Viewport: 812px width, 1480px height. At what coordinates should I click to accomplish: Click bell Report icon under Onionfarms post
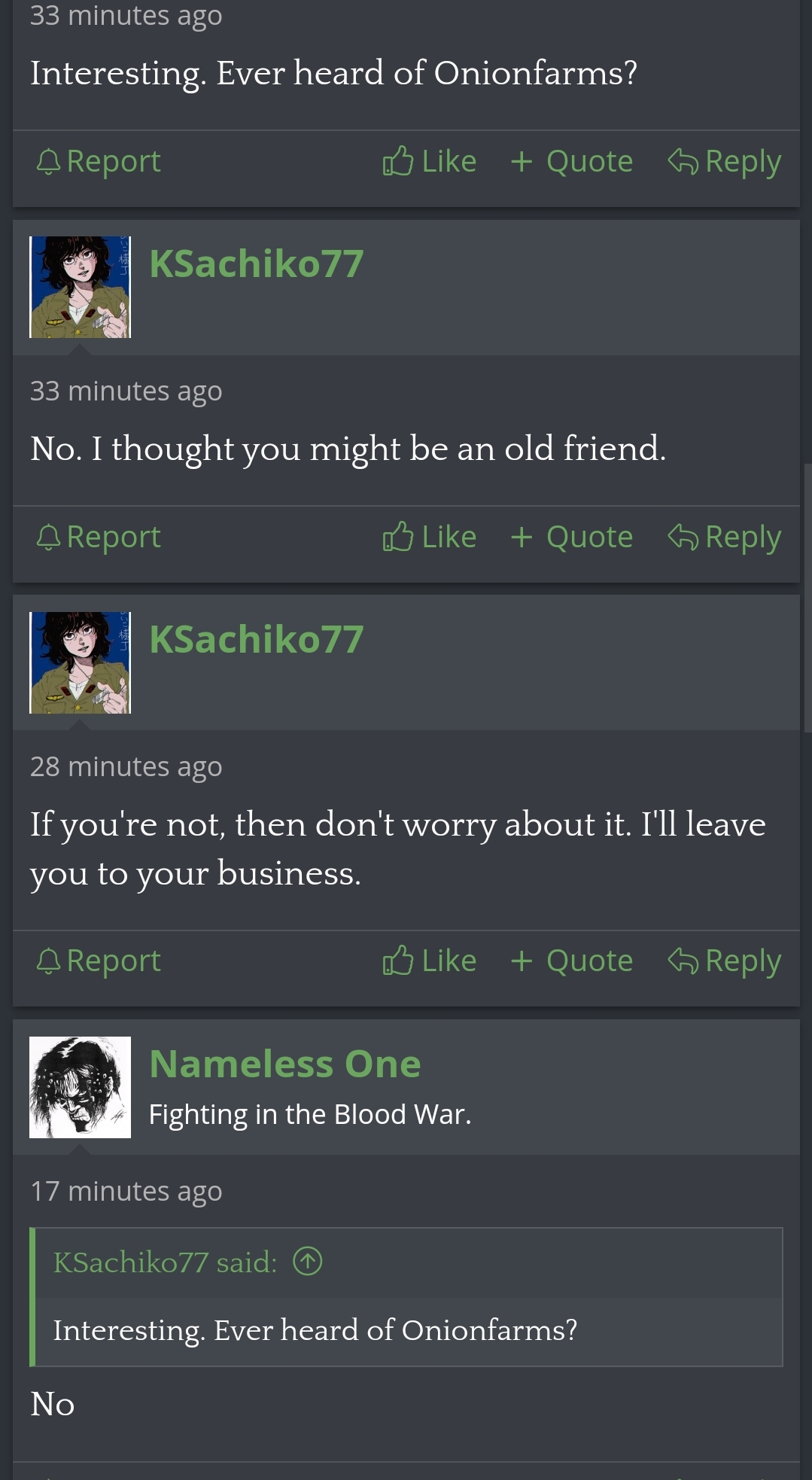(x=48, y=161)
